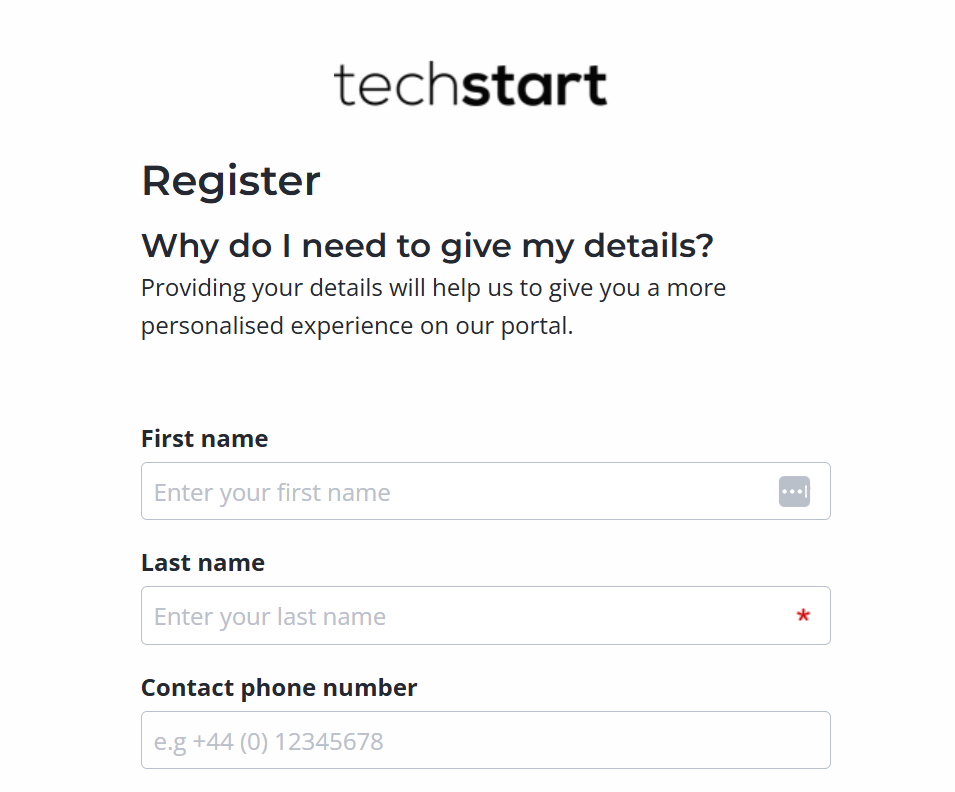The height and width of the screenshot is (792, 955).
Task: Click the red asterisk in Last name field
Action: point(803,617)
